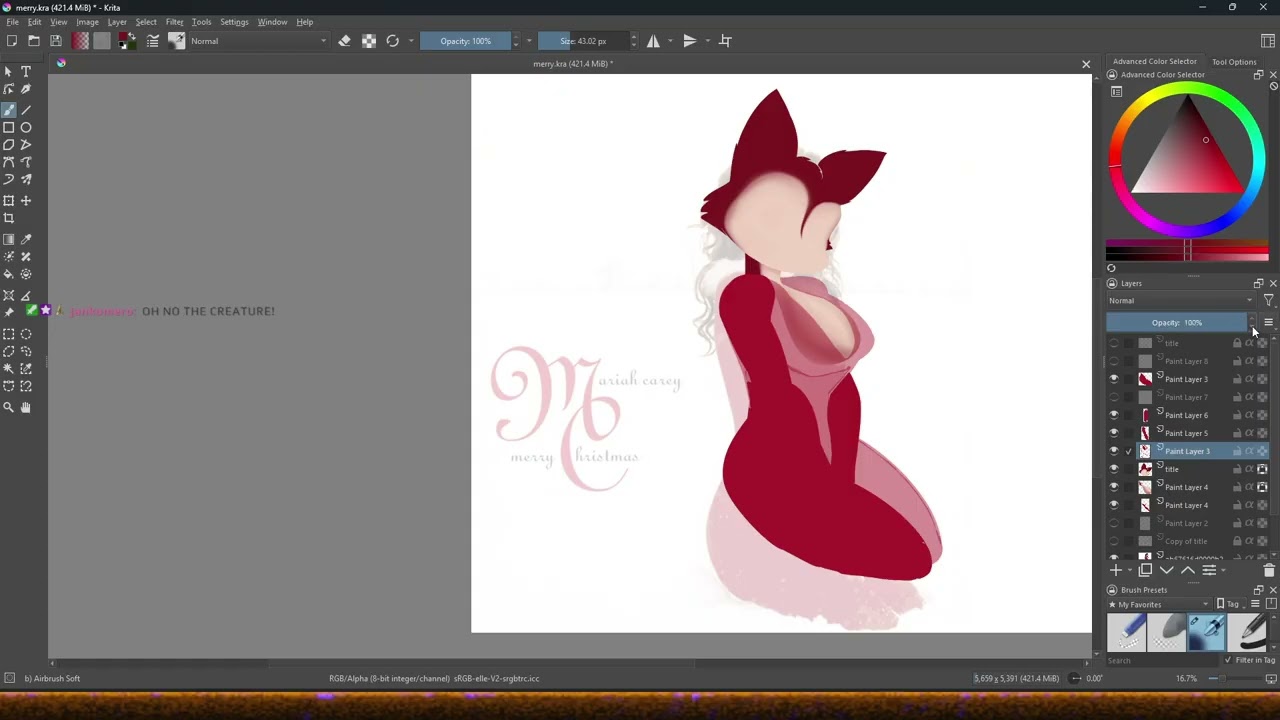Show the hidden Paint Layer 7
The image size is (1280, 720).
(x=1114, y=397)
